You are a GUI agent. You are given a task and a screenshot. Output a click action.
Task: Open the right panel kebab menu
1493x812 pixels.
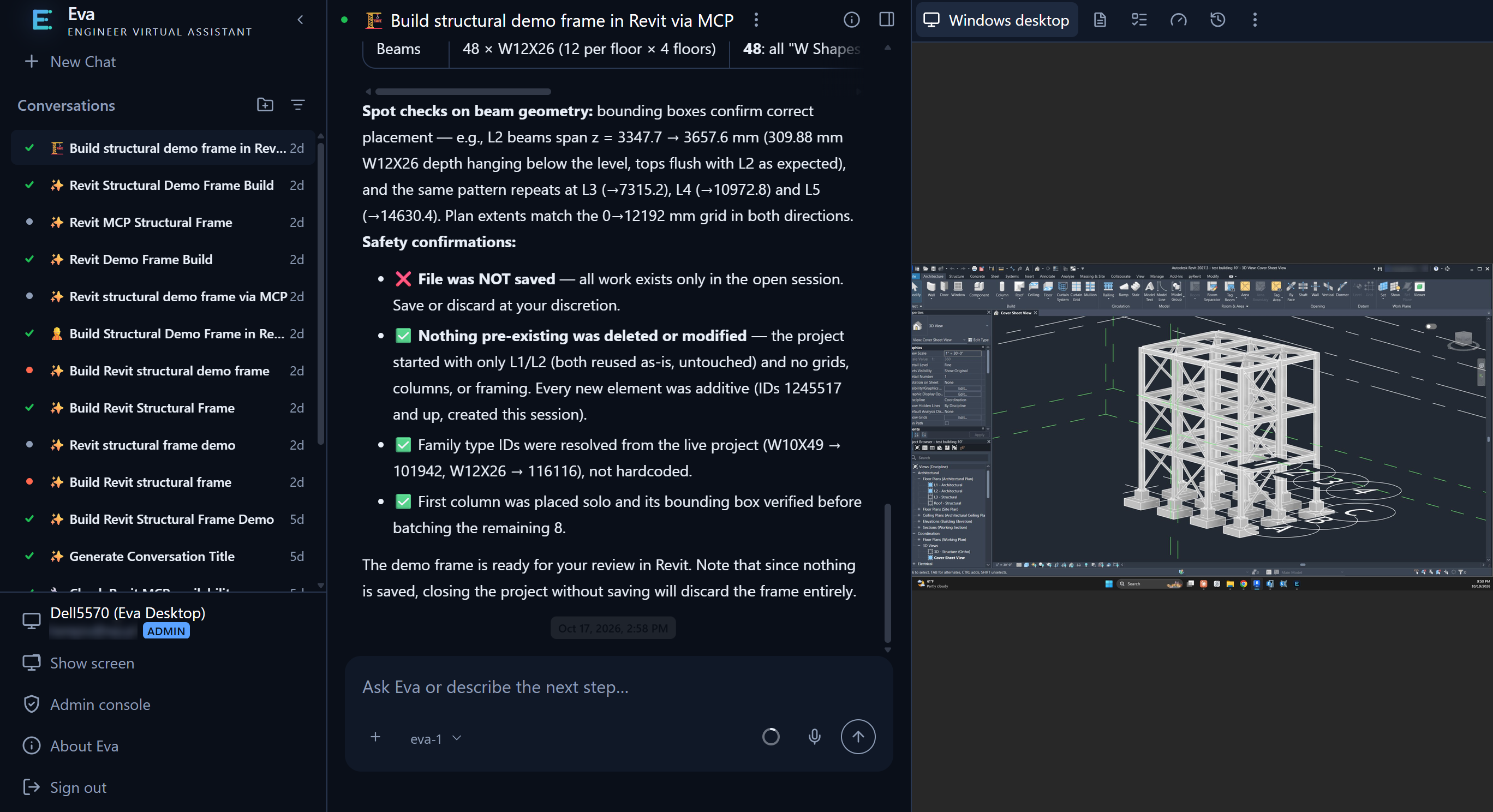pos(1255,20)
